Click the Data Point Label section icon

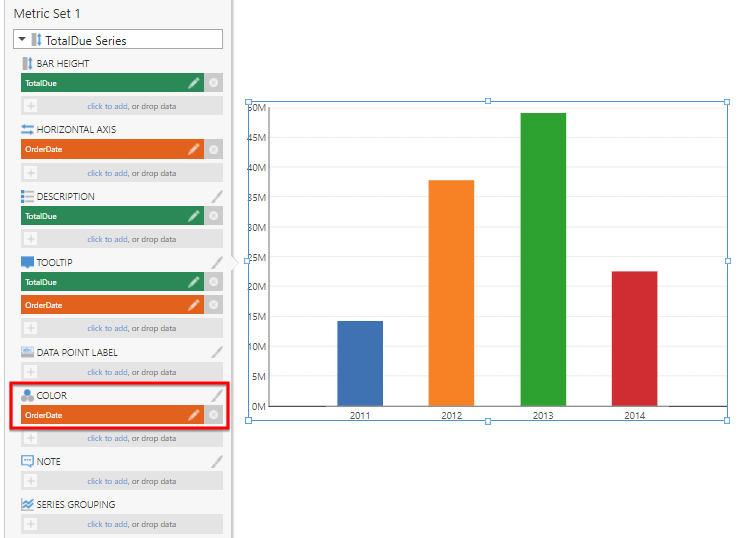[x=27, y=352]
